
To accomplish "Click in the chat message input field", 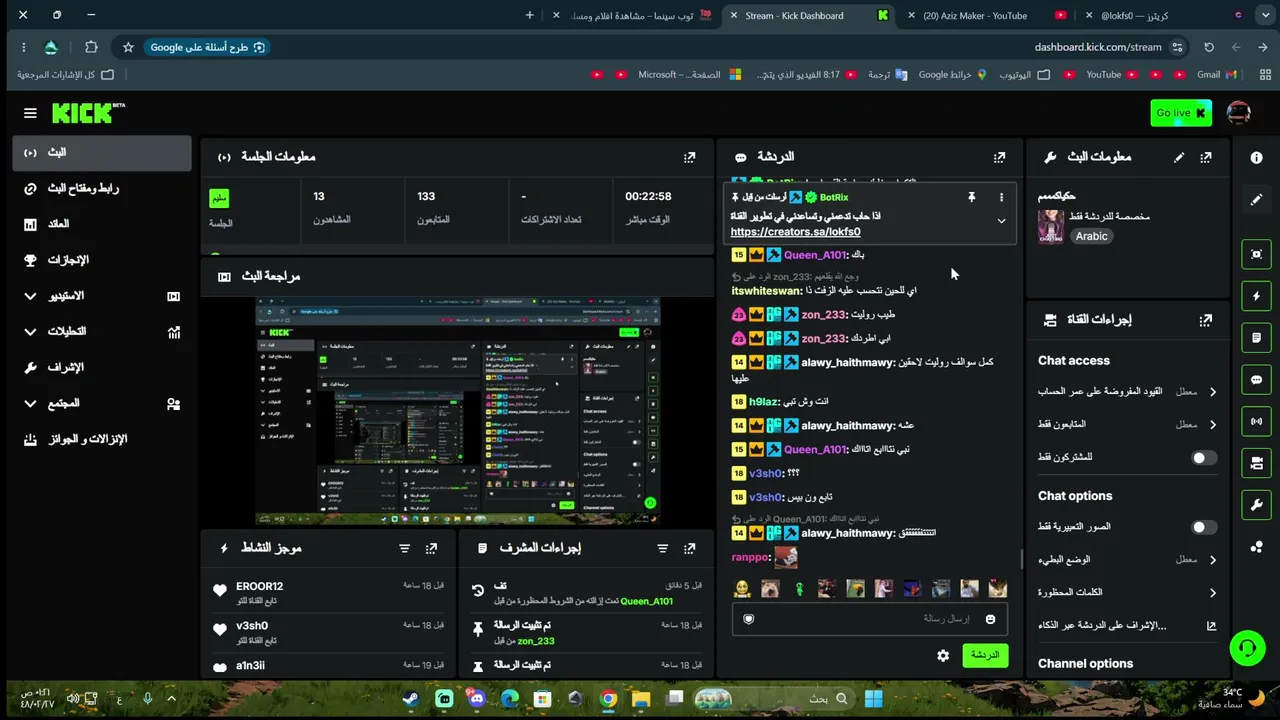I will click(870, 619).
